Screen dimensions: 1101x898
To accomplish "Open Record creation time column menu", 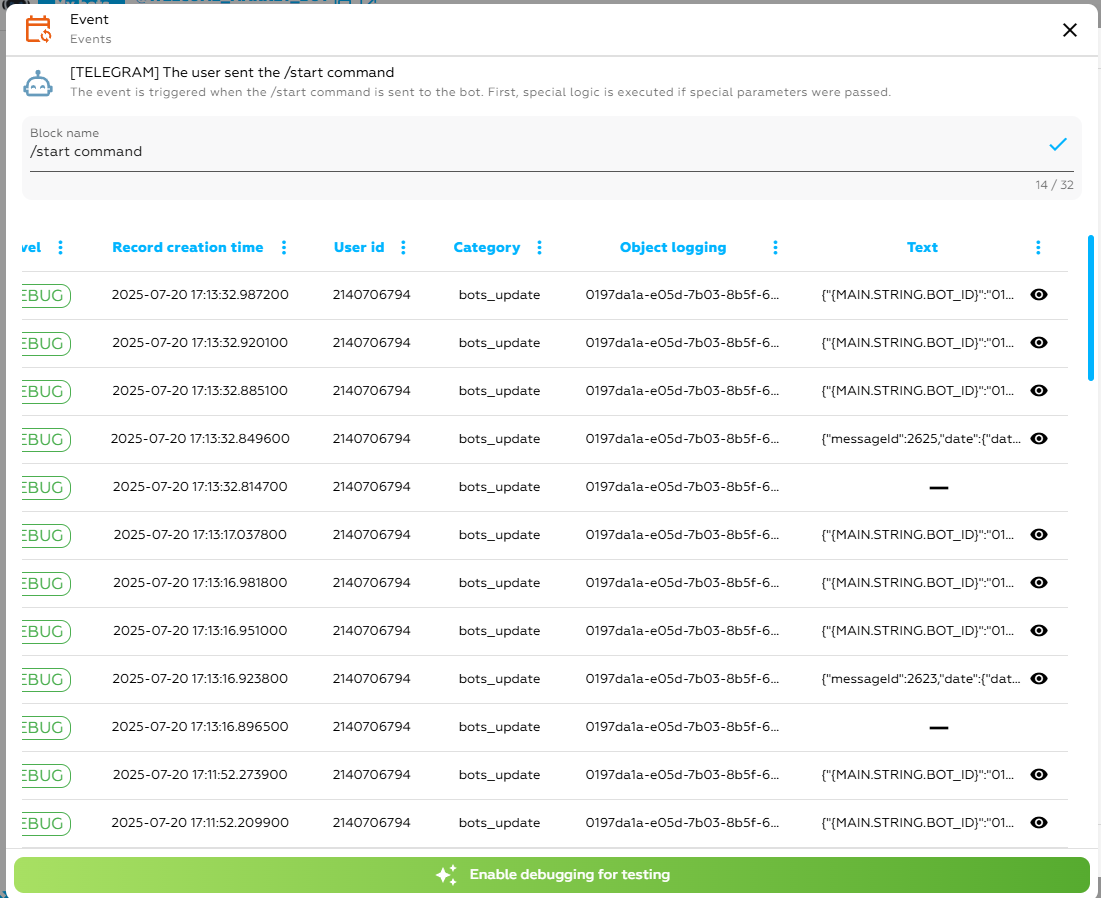I will pos(284,247).
